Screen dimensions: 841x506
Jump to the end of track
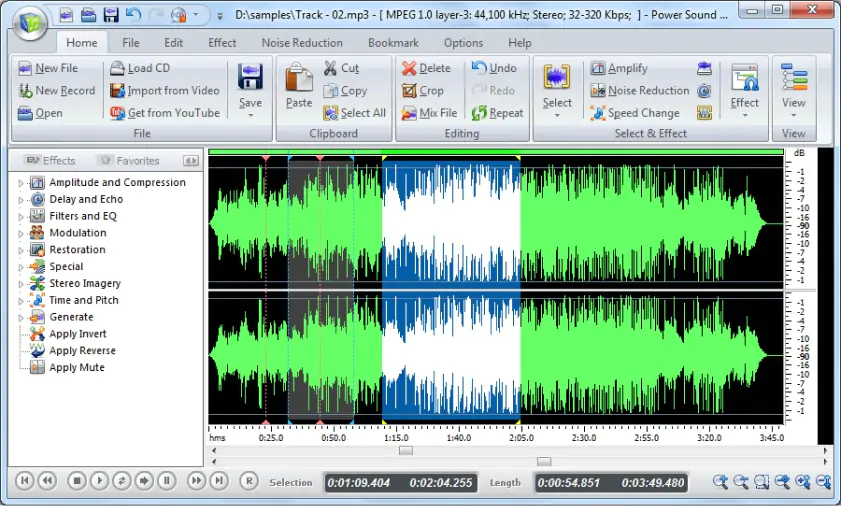(x=219, y=480)
